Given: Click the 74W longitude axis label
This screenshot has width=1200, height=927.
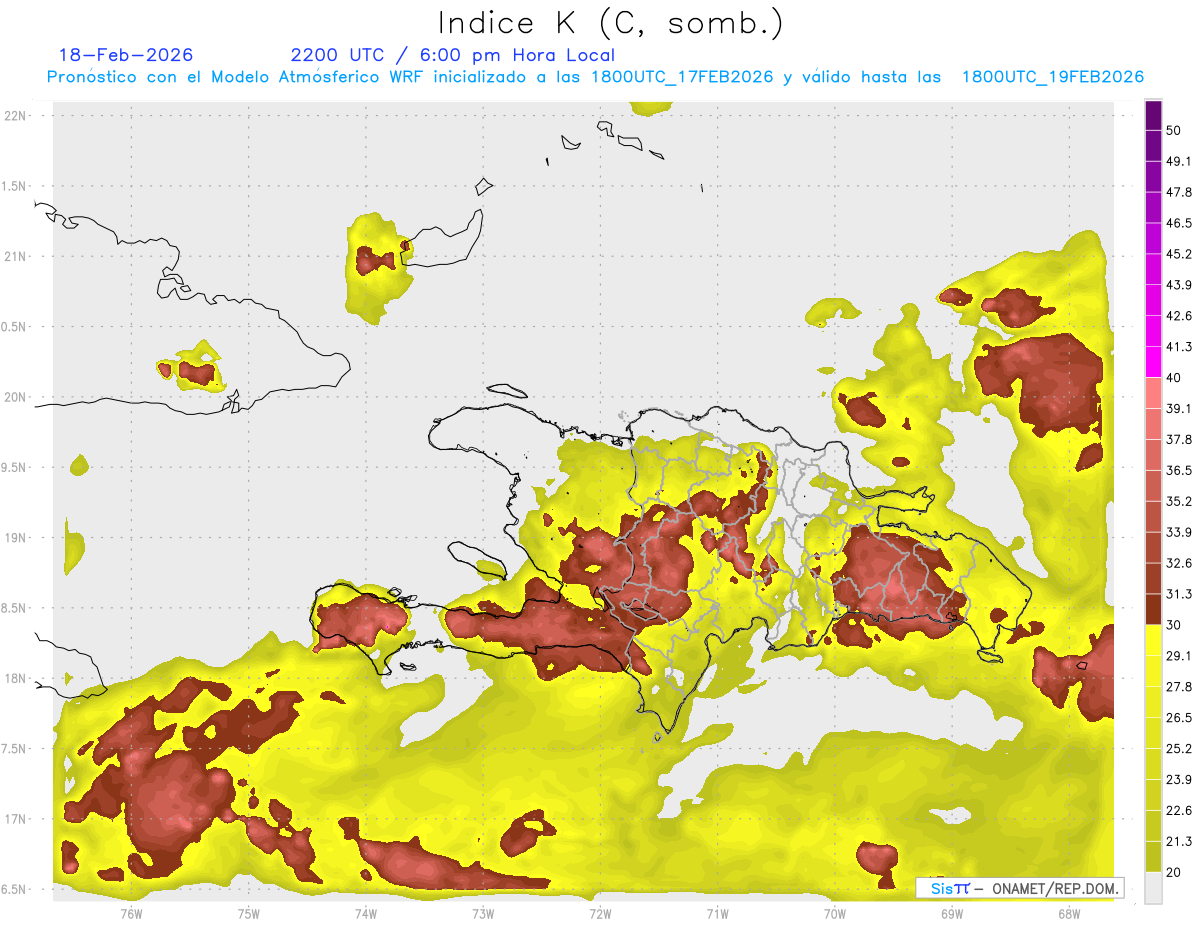Looking at the screenshot, I should pos(365,913).
